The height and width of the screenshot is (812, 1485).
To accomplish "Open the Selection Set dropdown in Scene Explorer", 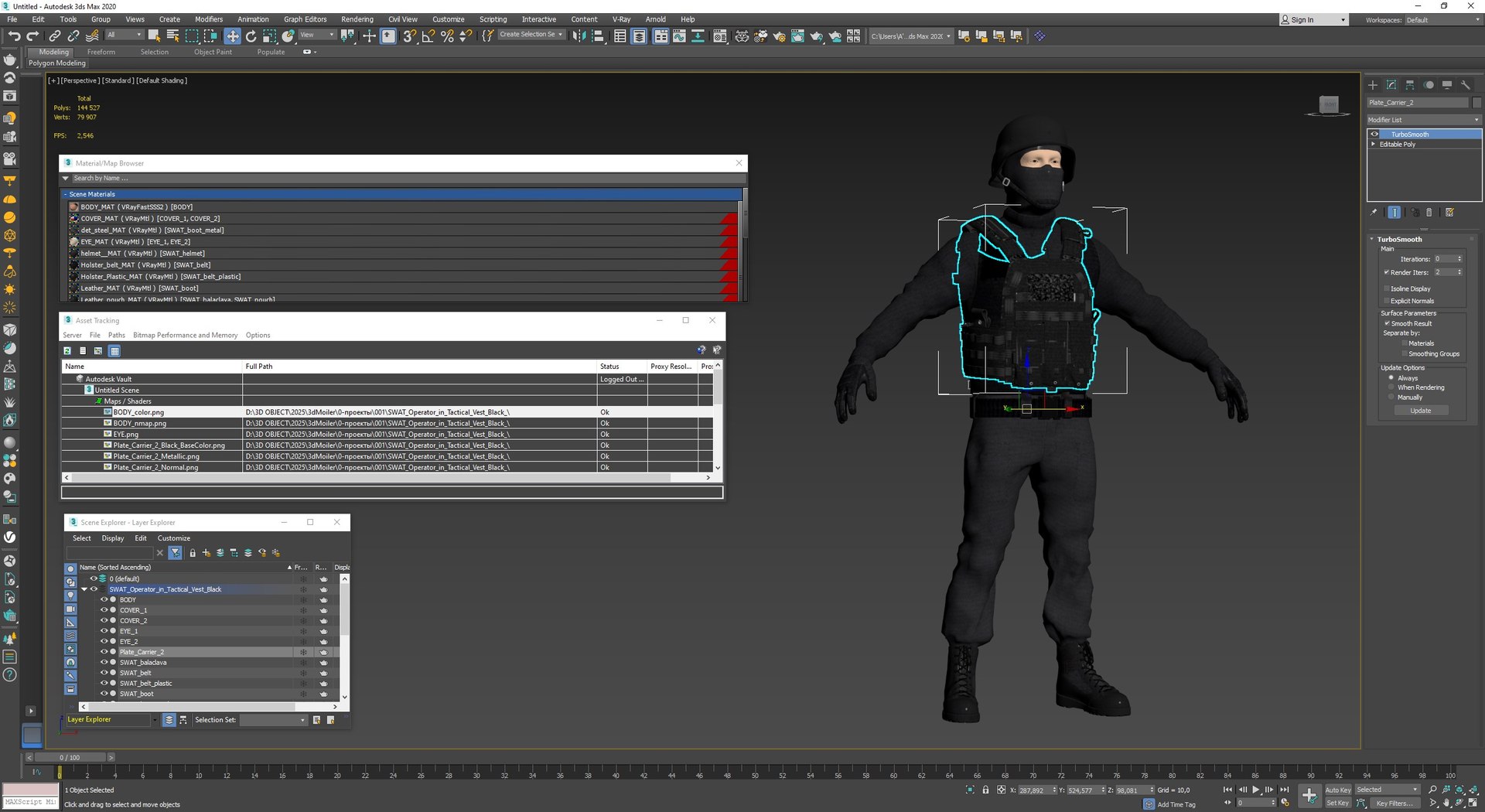I will click(x=273, y=720).
